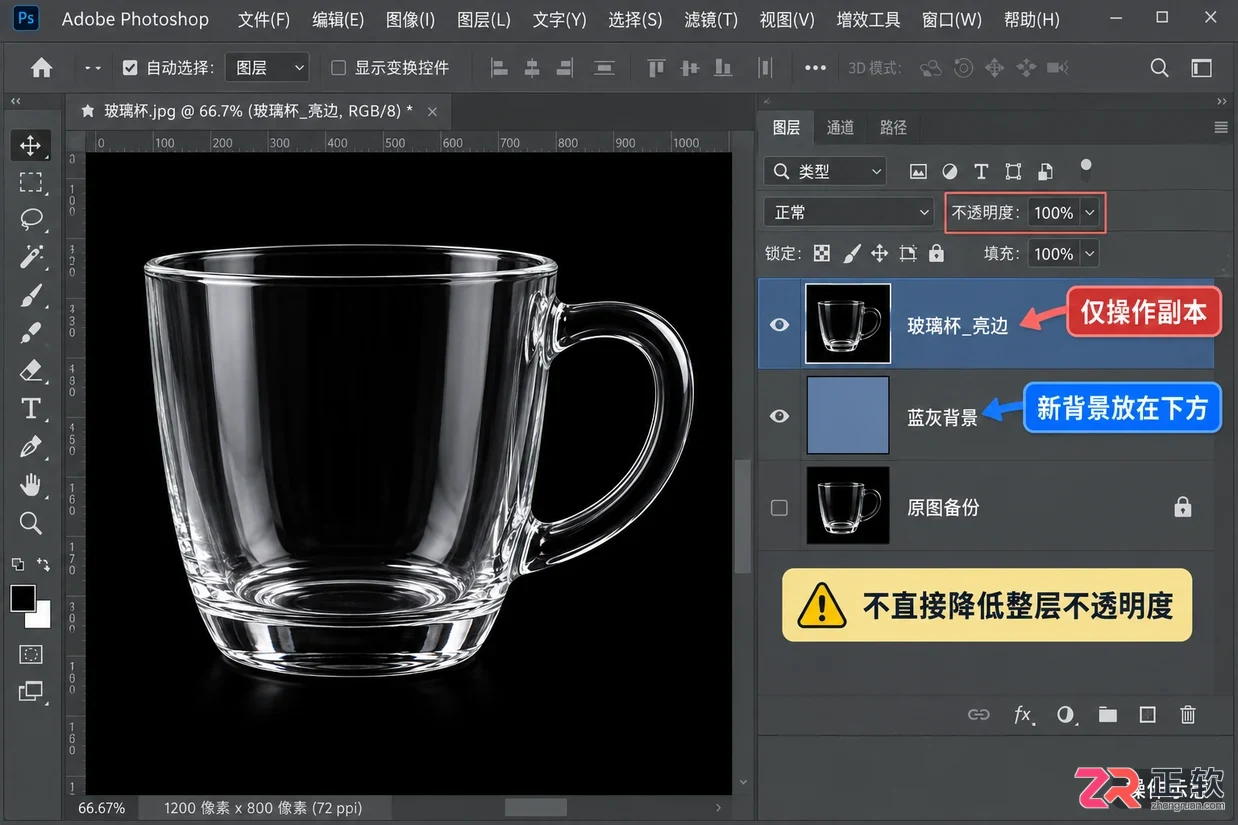
Task: Filter layers by shape layer icon
Action: [1013, 172]
